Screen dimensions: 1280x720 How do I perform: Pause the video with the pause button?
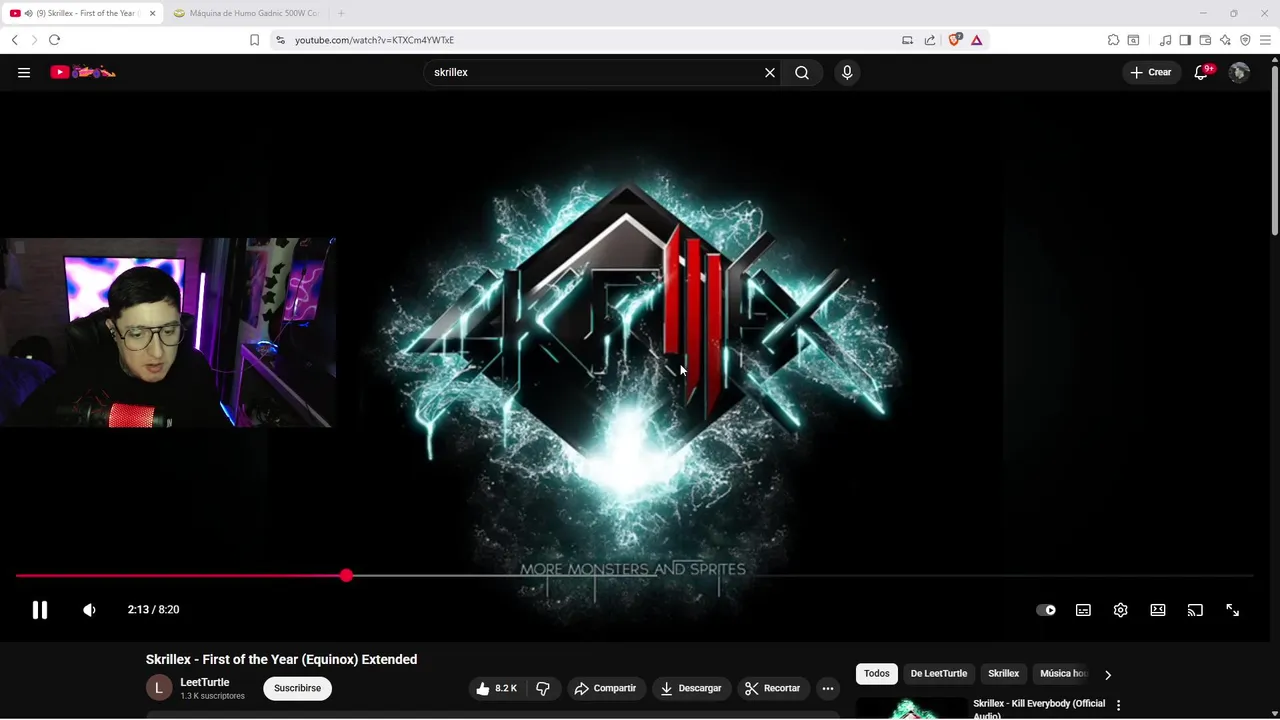point(40,610)
